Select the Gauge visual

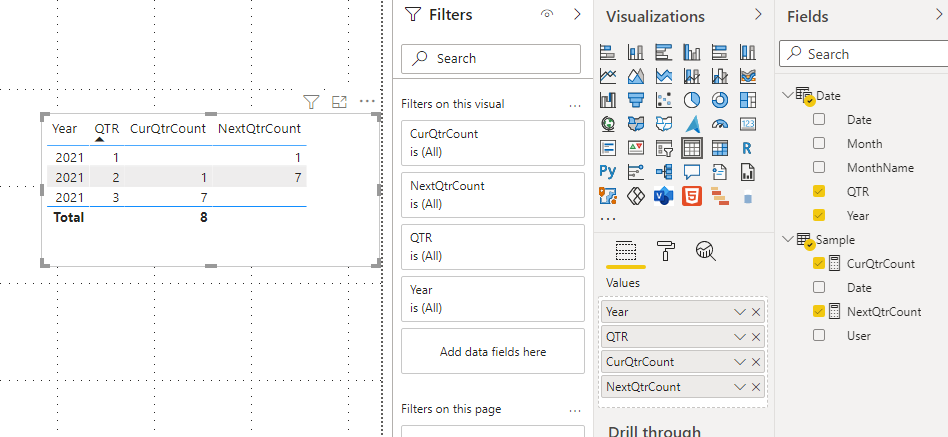point(719,124)
